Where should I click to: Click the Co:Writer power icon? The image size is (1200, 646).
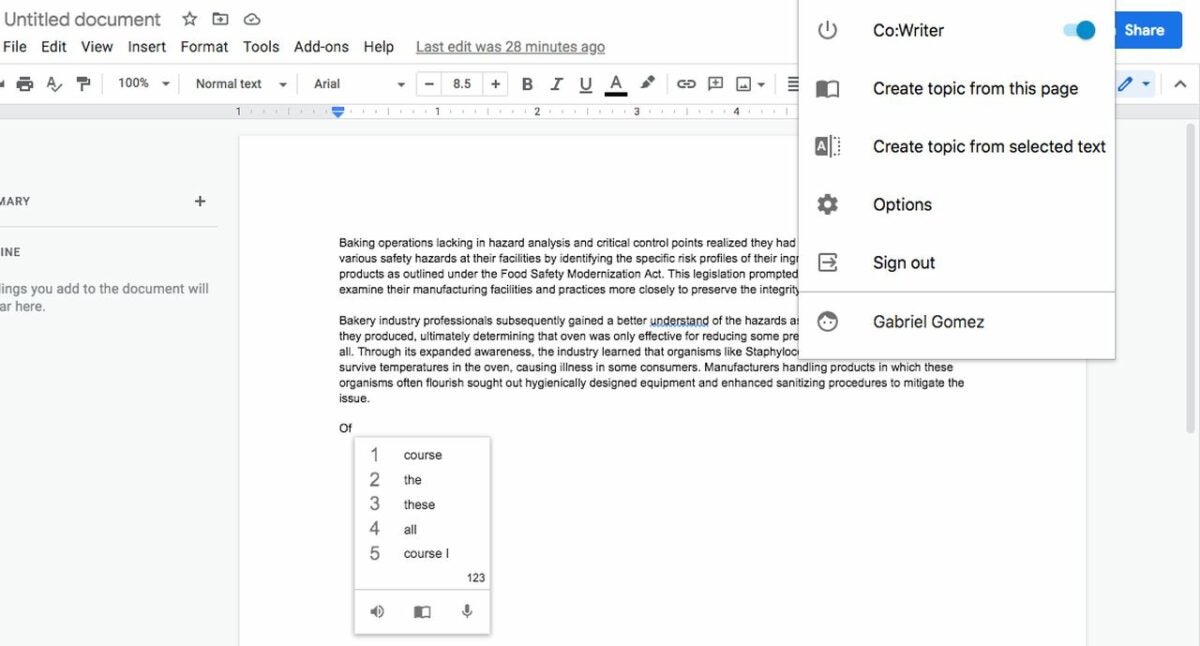click(827, 30)
